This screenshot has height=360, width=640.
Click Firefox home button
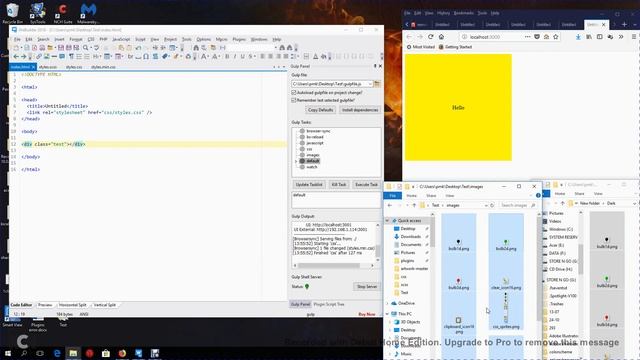[x=441, y=37]
